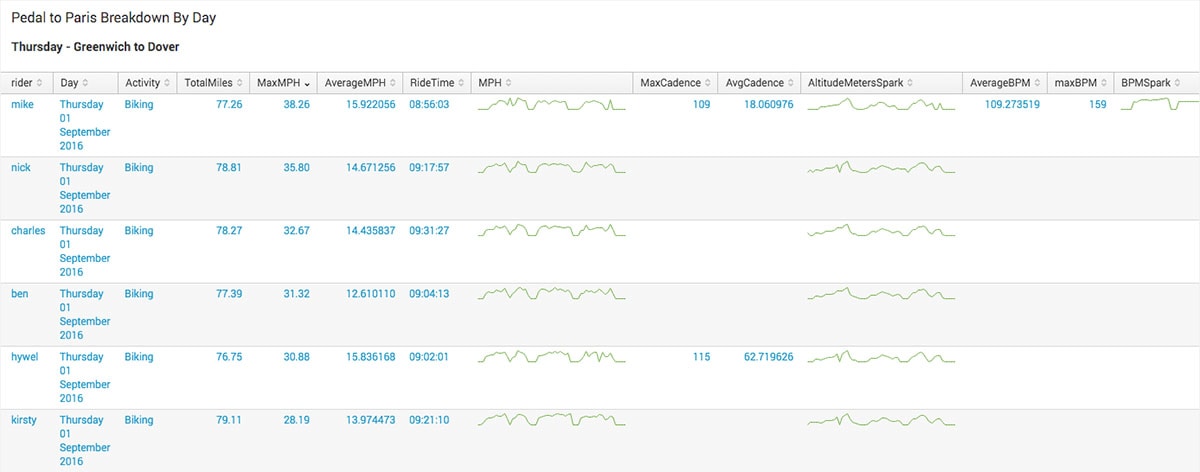The image size is (1200, 472).
Task: Sort by maxBPM column header
Action: click(x=1080, y=82)
